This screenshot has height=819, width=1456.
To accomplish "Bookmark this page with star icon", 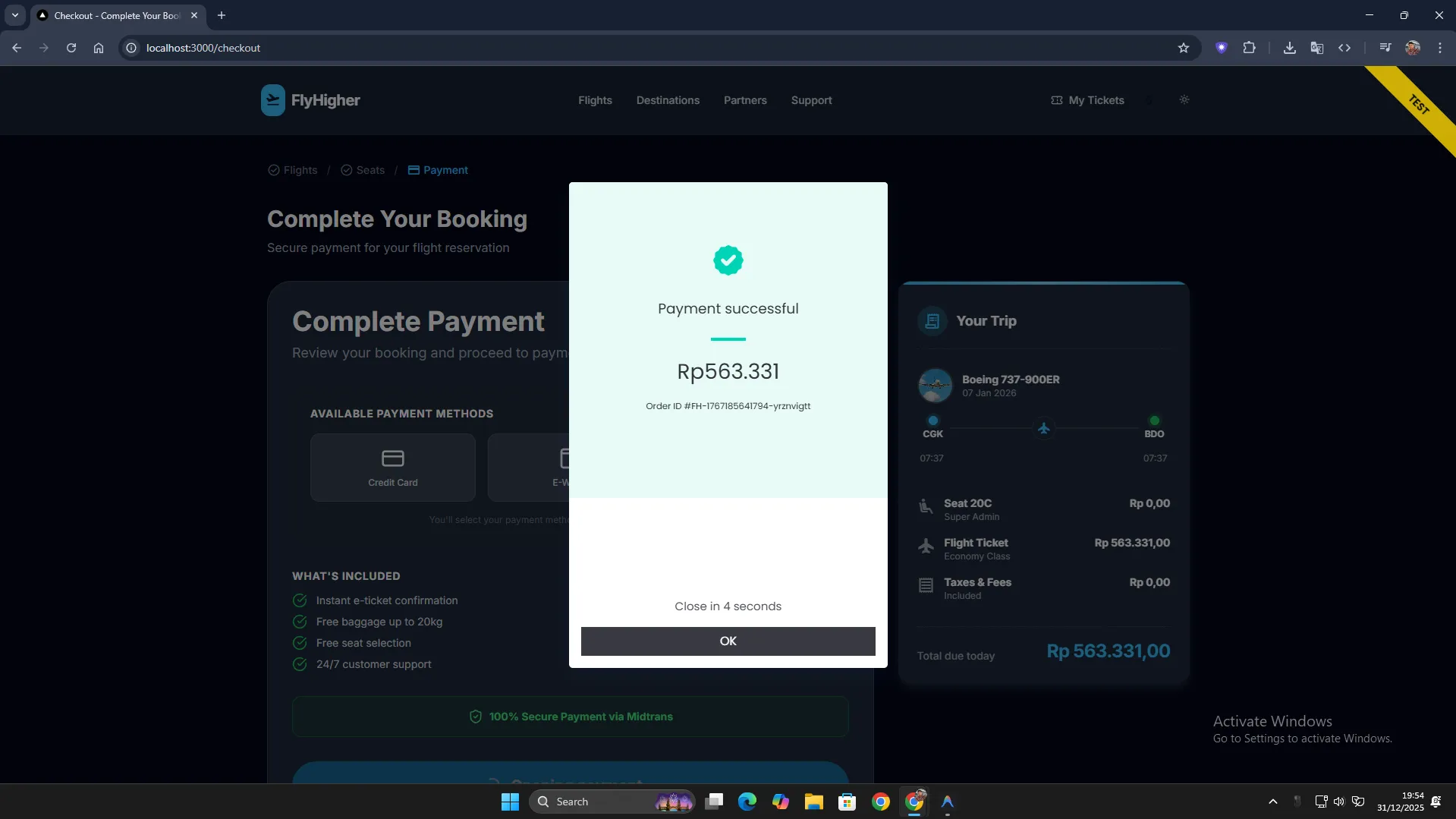I will coord(1183,48).
